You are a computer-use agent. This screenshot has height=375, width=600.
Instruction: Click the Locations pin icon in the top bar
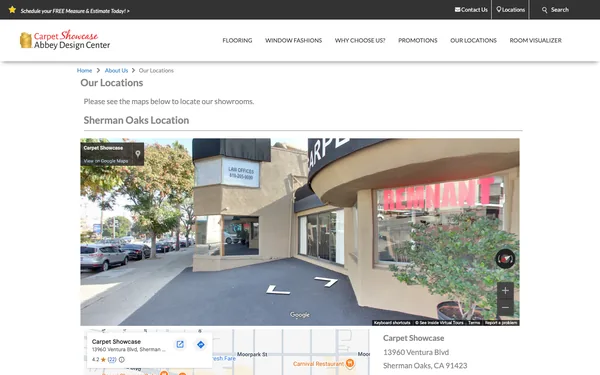click(x=499, y=10)
